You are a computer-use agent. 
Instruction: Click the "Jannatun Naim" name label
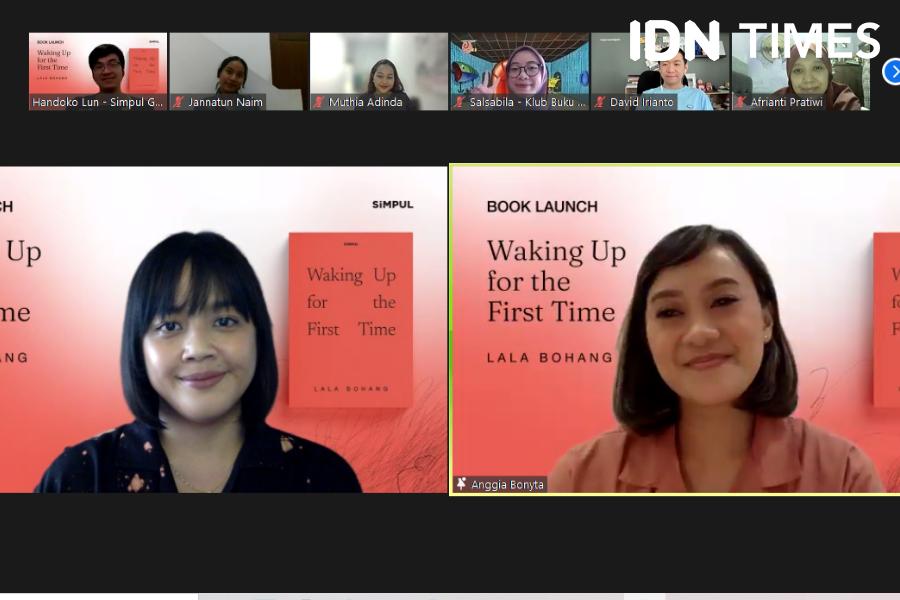pos(226,102)
